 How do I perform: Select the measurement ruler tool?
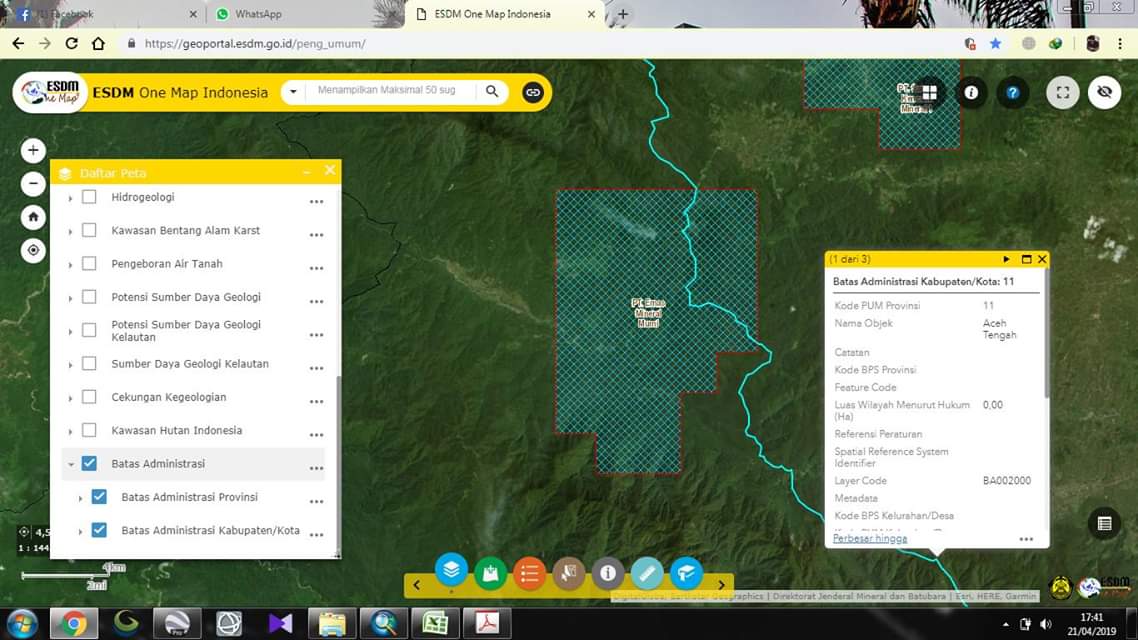(647, 573)
